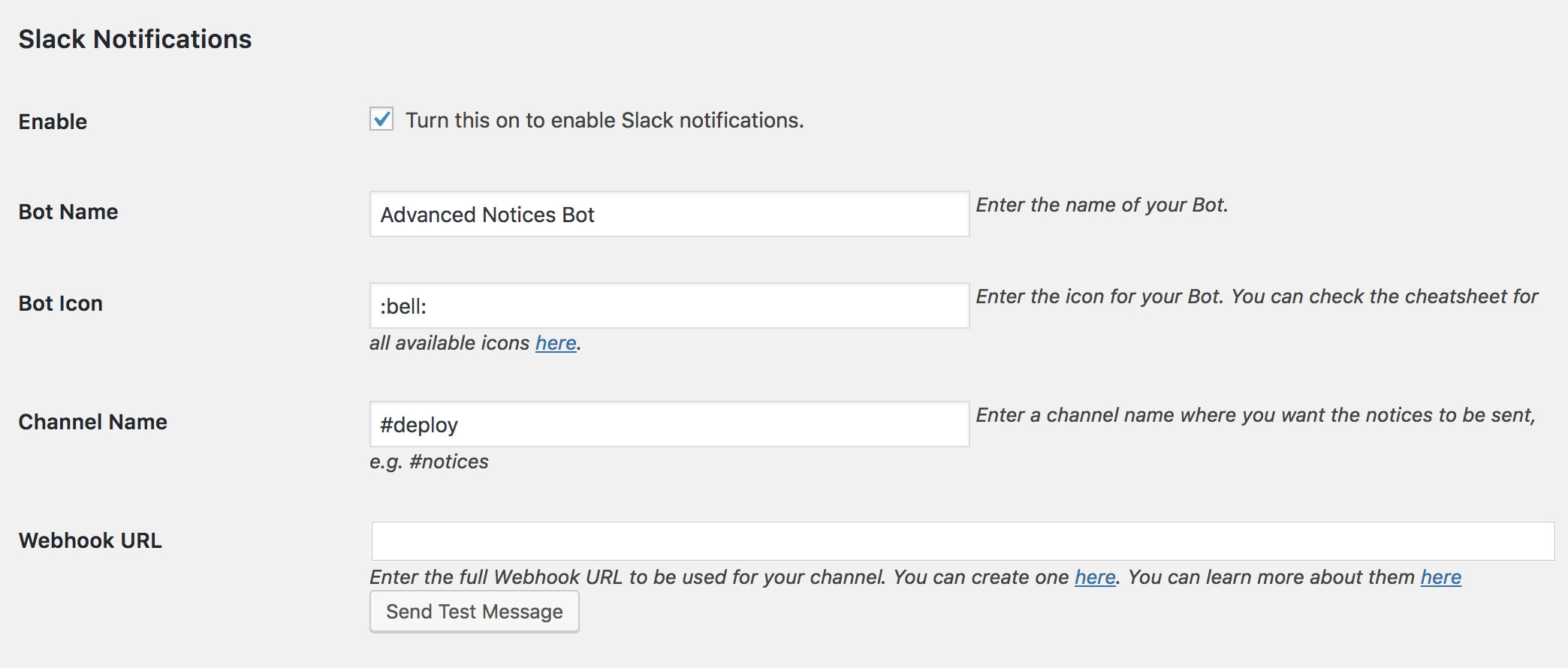Open the 'here' link for available icons

(x=556, y=343)
